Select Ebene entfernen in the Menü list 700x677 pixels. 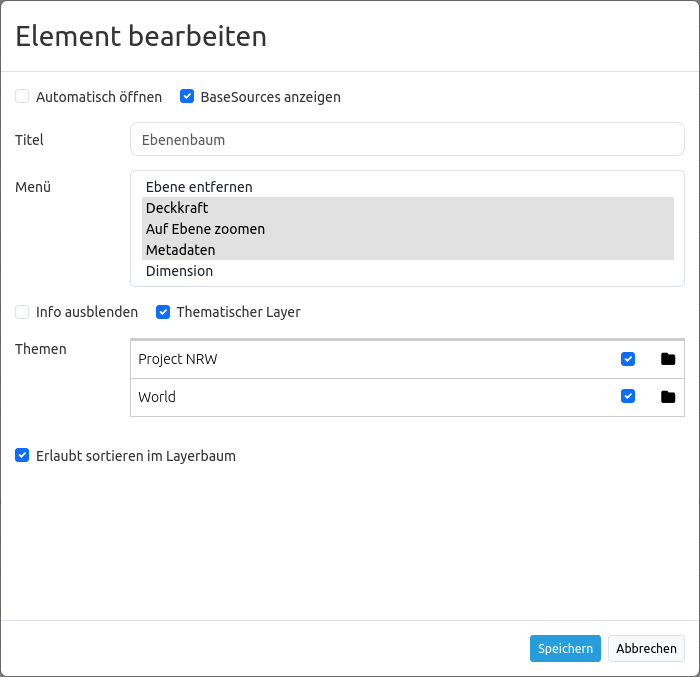click(199, 187)
